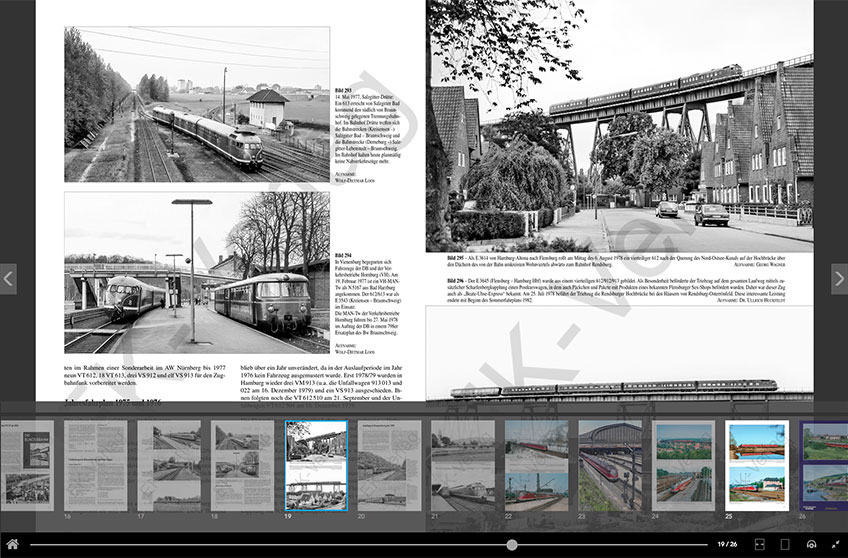Switch to double-page spread view
The height and width of the screenshot is (558, 848).
click(759, 544)
